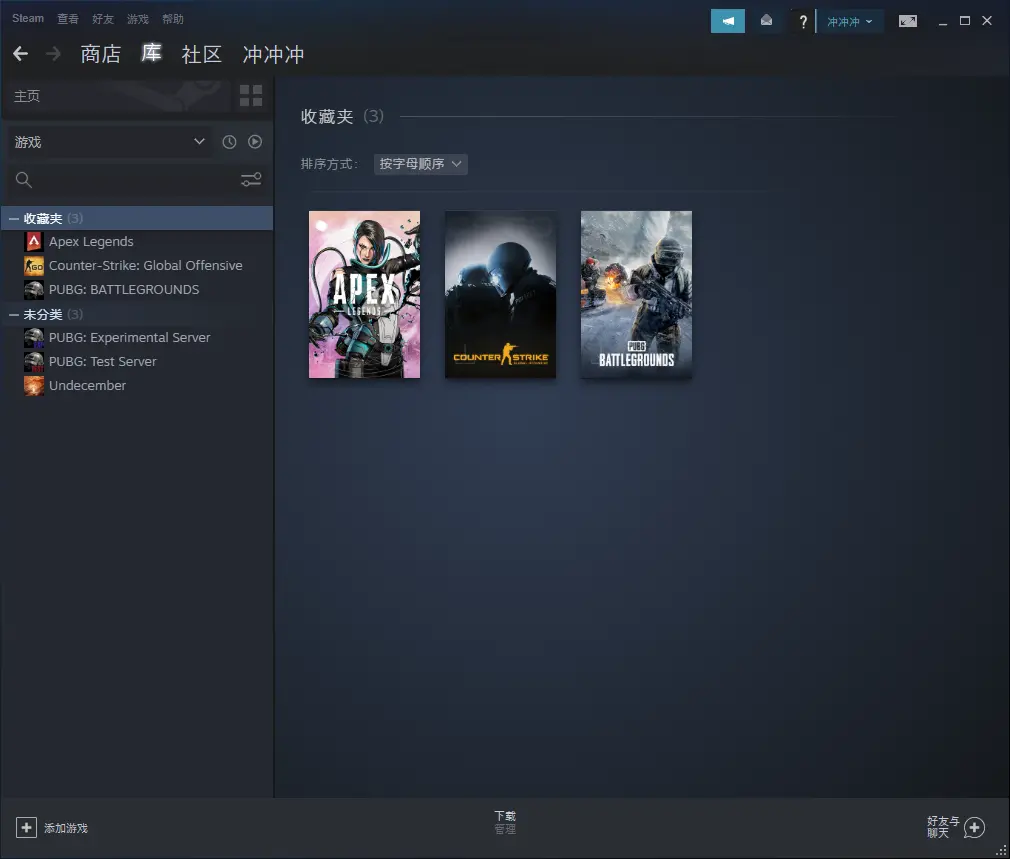This screenshot has width=1010, height=859.
Task: Click 收藏夹 (3) main heading
Action: click(342, 117)
